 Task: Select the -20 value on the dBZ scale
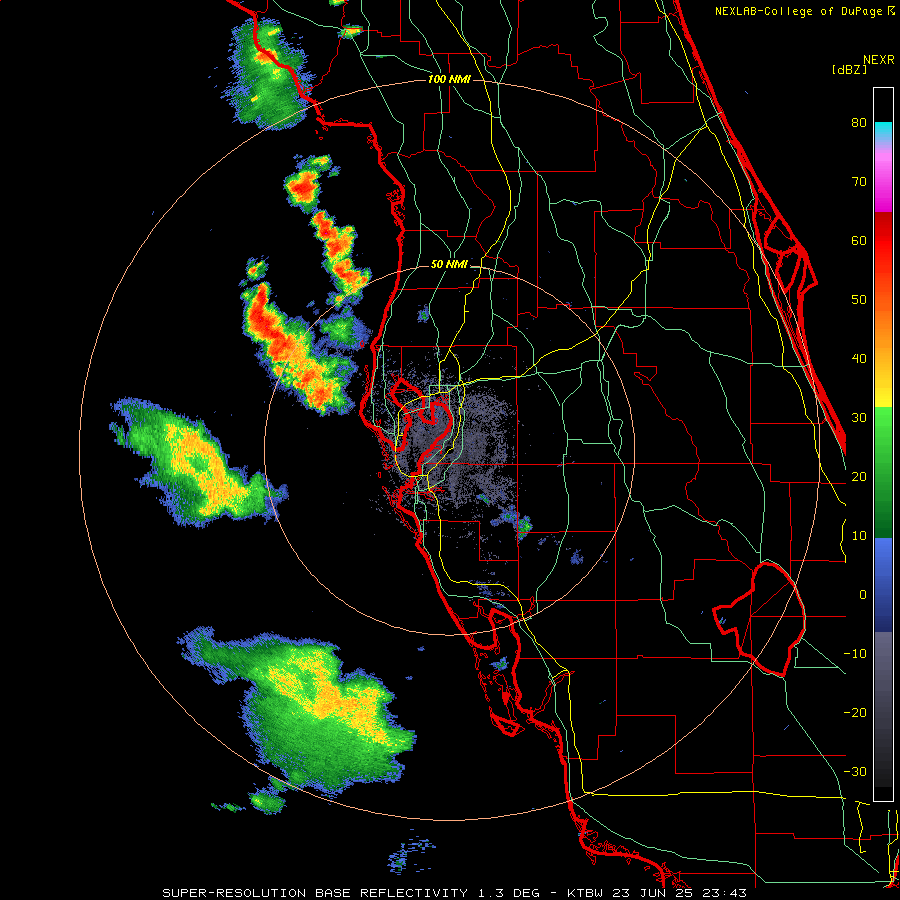click(855, 712)
